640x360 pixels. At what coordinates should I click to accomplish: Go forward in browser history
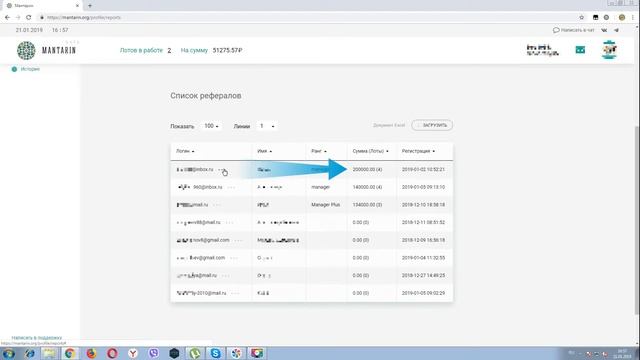pyautogui.click(x=18, y=18)
